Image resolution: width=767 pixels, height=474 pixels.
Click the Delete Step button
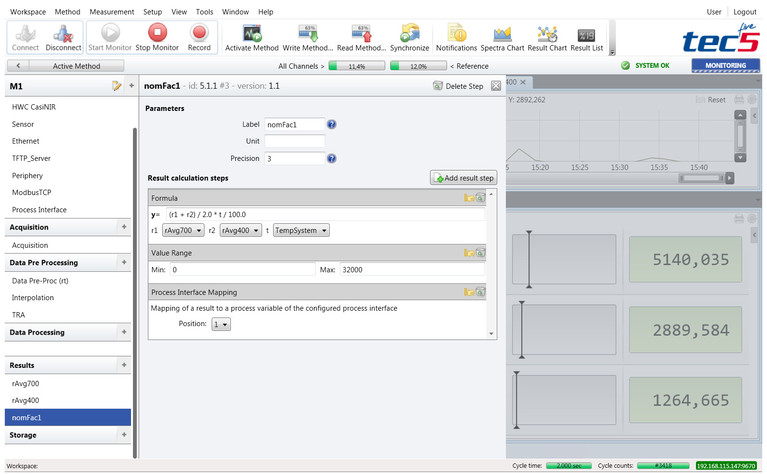[x=458, y=86]
